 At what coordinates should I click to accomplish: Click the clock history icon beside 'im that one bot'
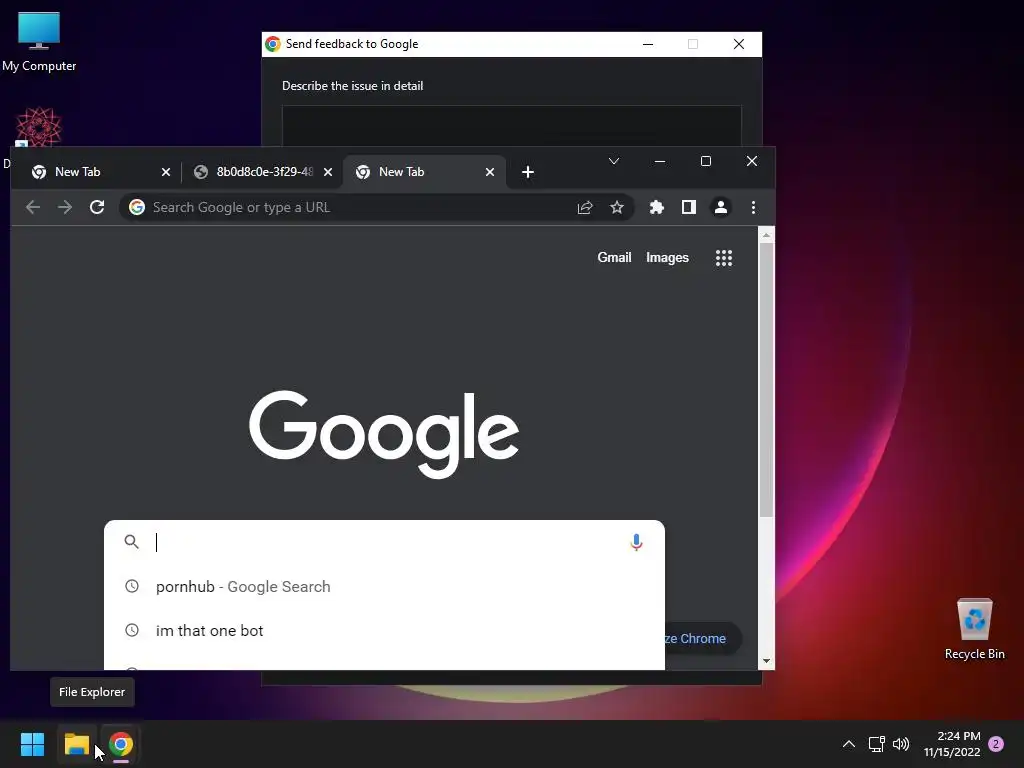pyautogui.click(x=132, y=630)
